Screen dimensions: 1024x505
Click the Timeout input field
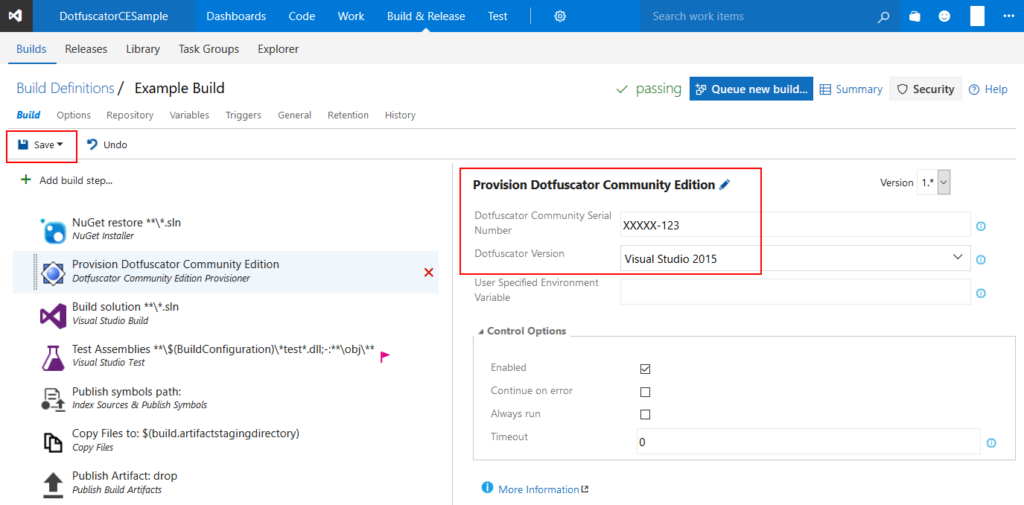[808, 442]
